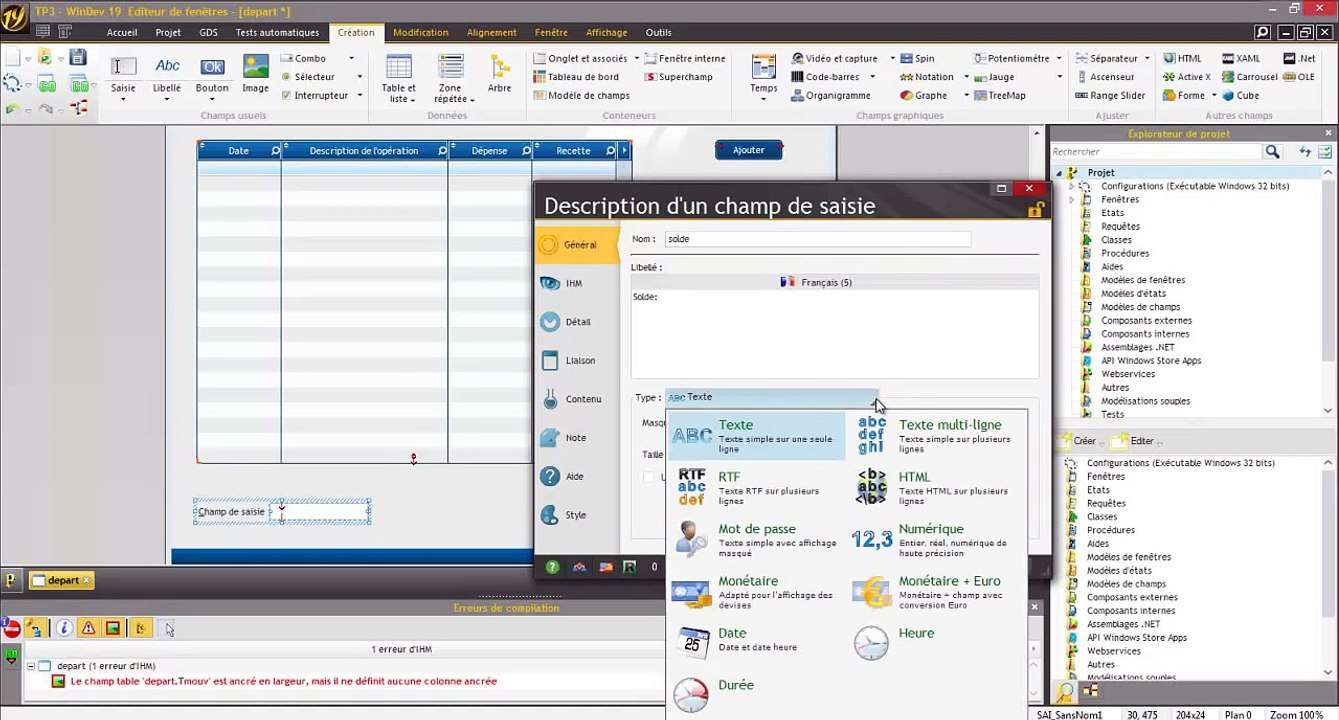Select the depart document tab

[x=62, y=580]
